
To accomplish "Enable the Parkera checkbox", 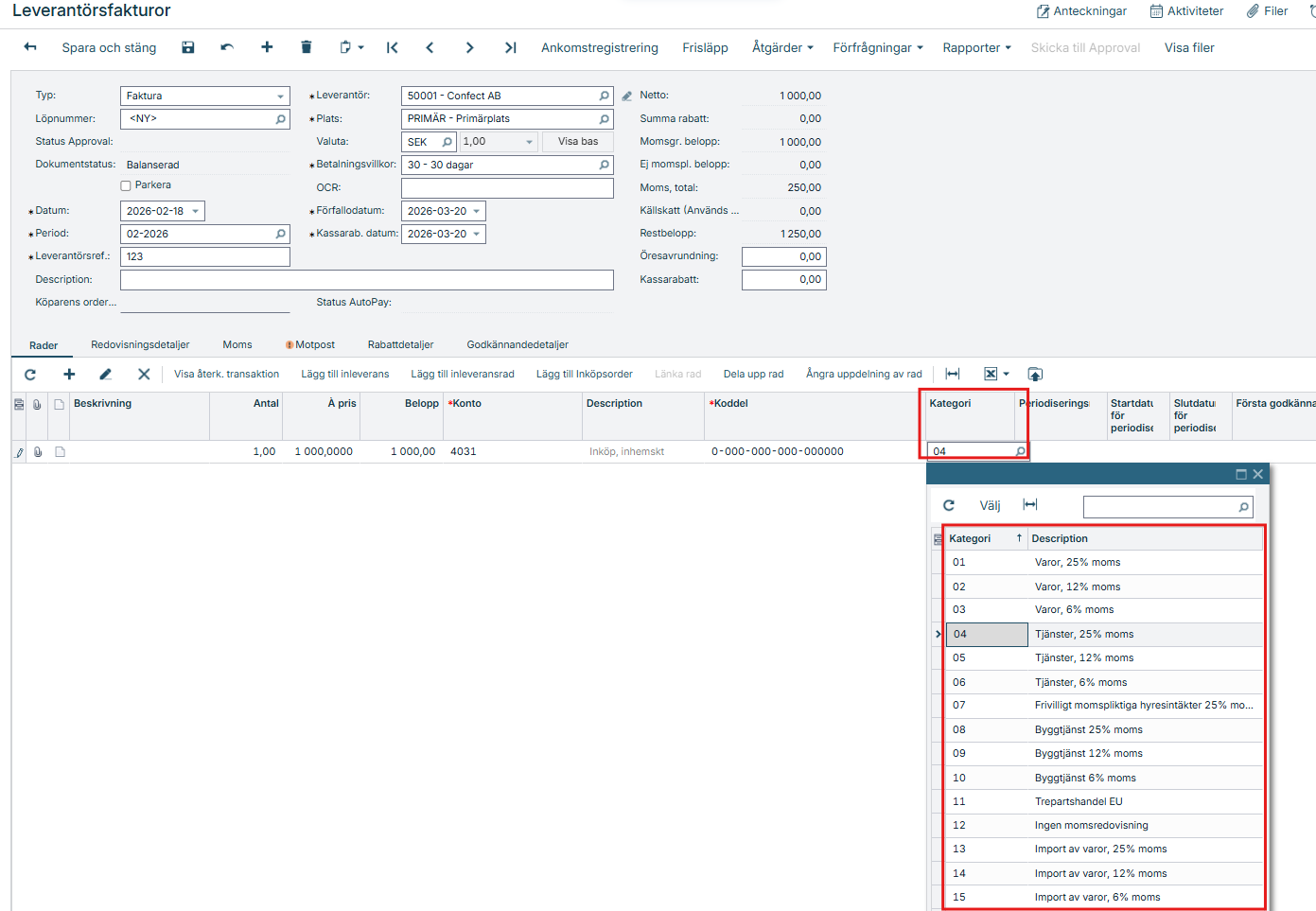I will (126, 185).
